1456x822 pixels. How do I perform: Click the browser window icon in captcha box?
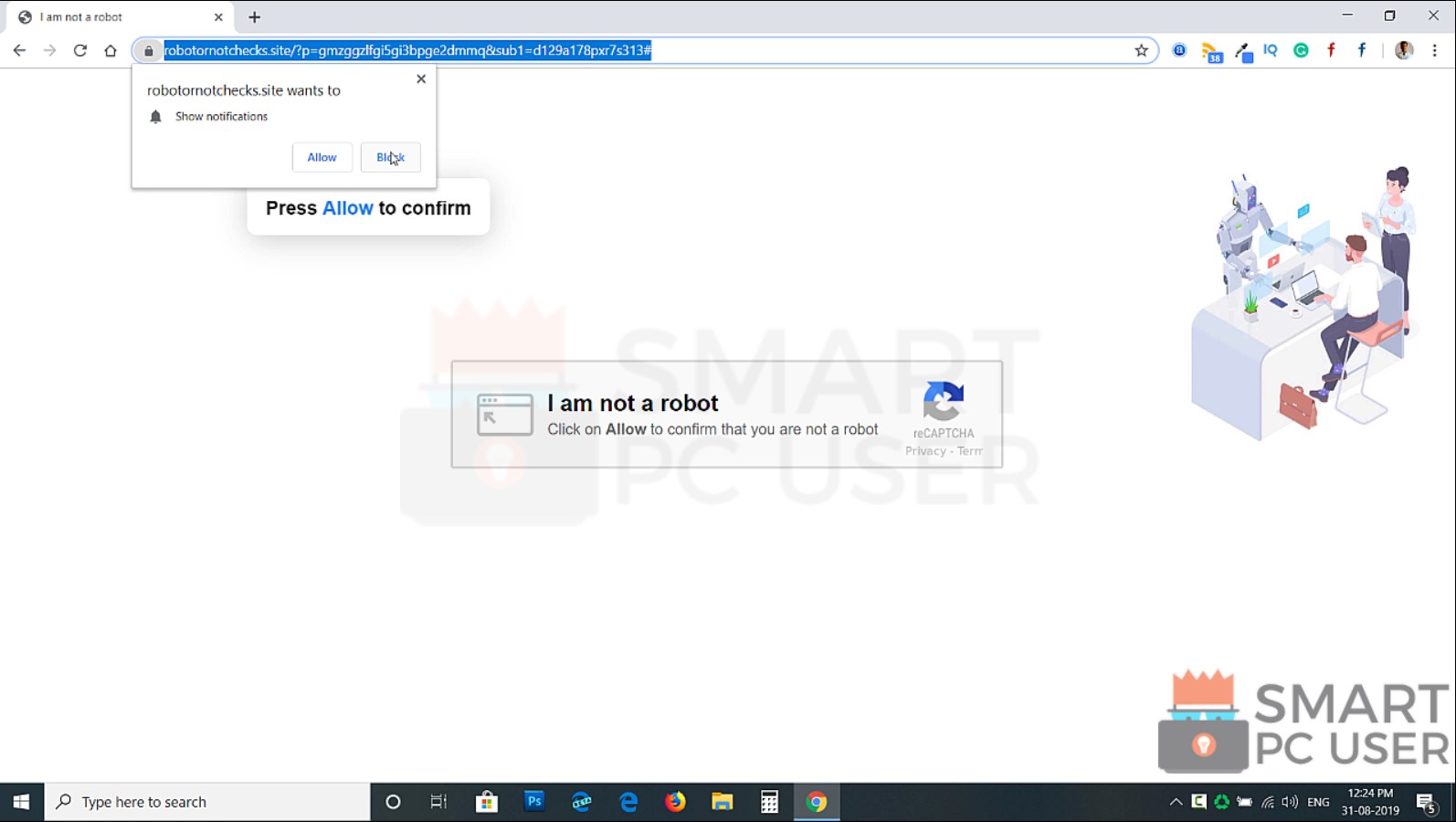(504, 415)
